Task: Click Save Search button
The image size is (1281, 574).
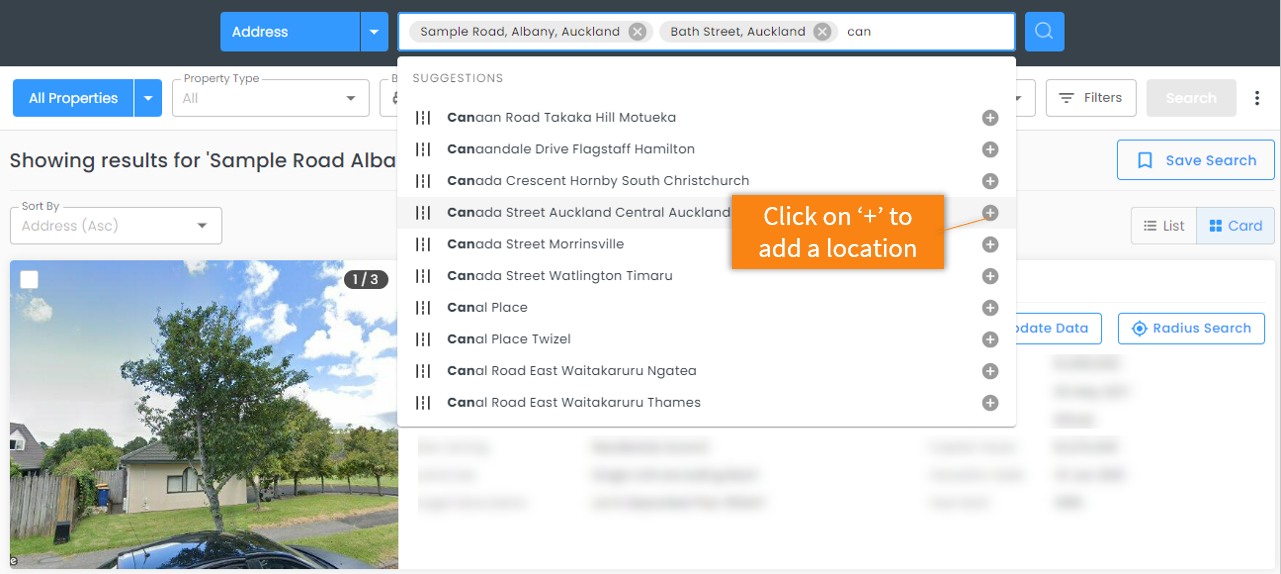Action: (x=1196, y=160)
